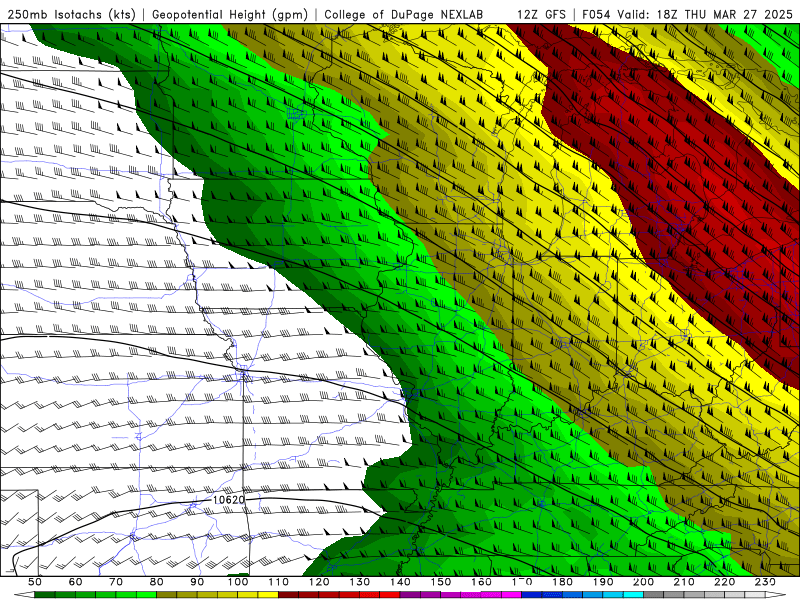
Task: Click the "50" legend value
Action: point(35,582)
